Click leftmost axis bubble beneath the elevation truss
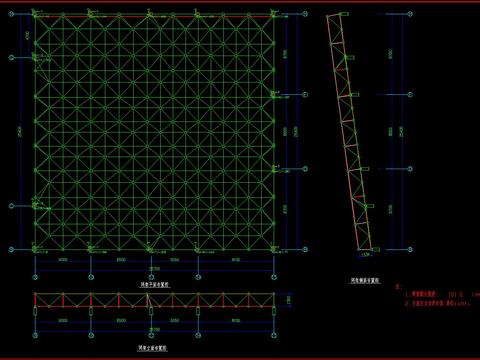 point(35,335)
